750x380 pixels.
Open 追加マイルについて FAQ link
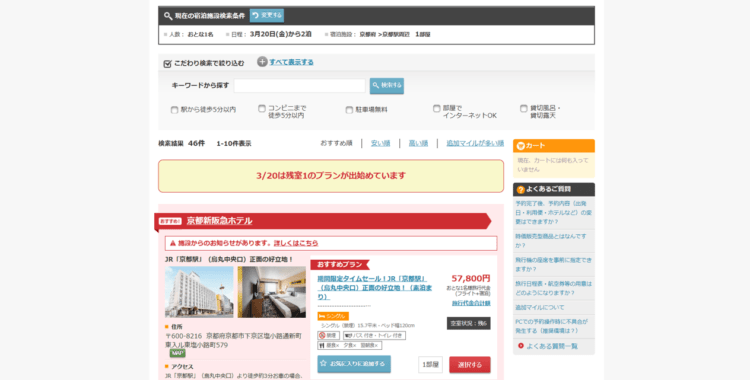540,307
